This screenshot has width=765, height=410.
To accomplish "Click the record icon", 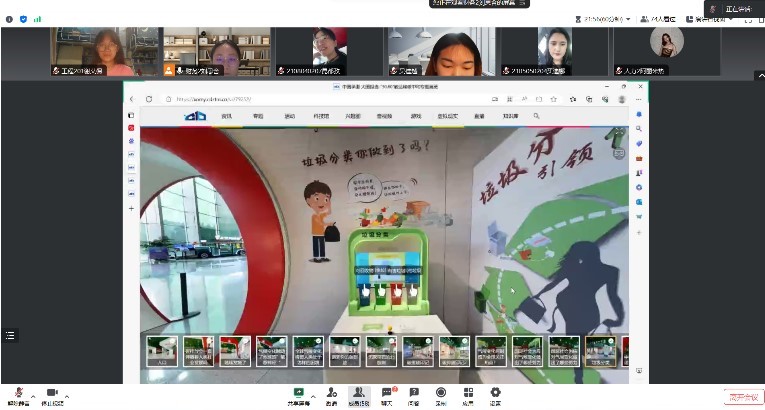I will (x=440, y=393).
